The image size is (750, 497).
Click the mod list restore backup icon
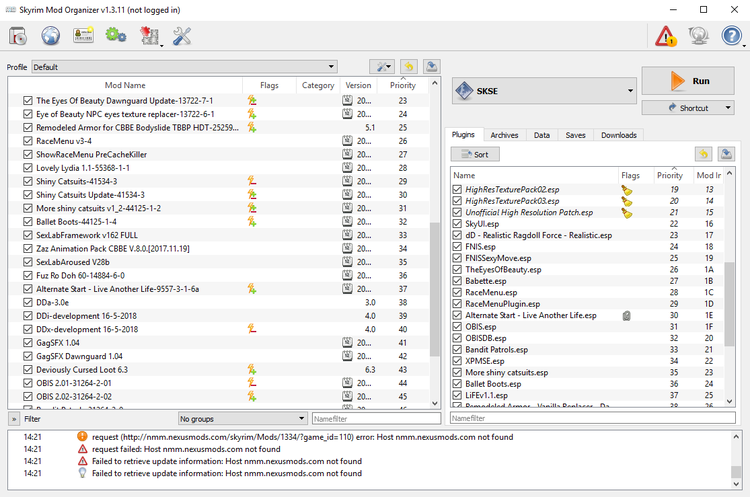click(409, 66)
